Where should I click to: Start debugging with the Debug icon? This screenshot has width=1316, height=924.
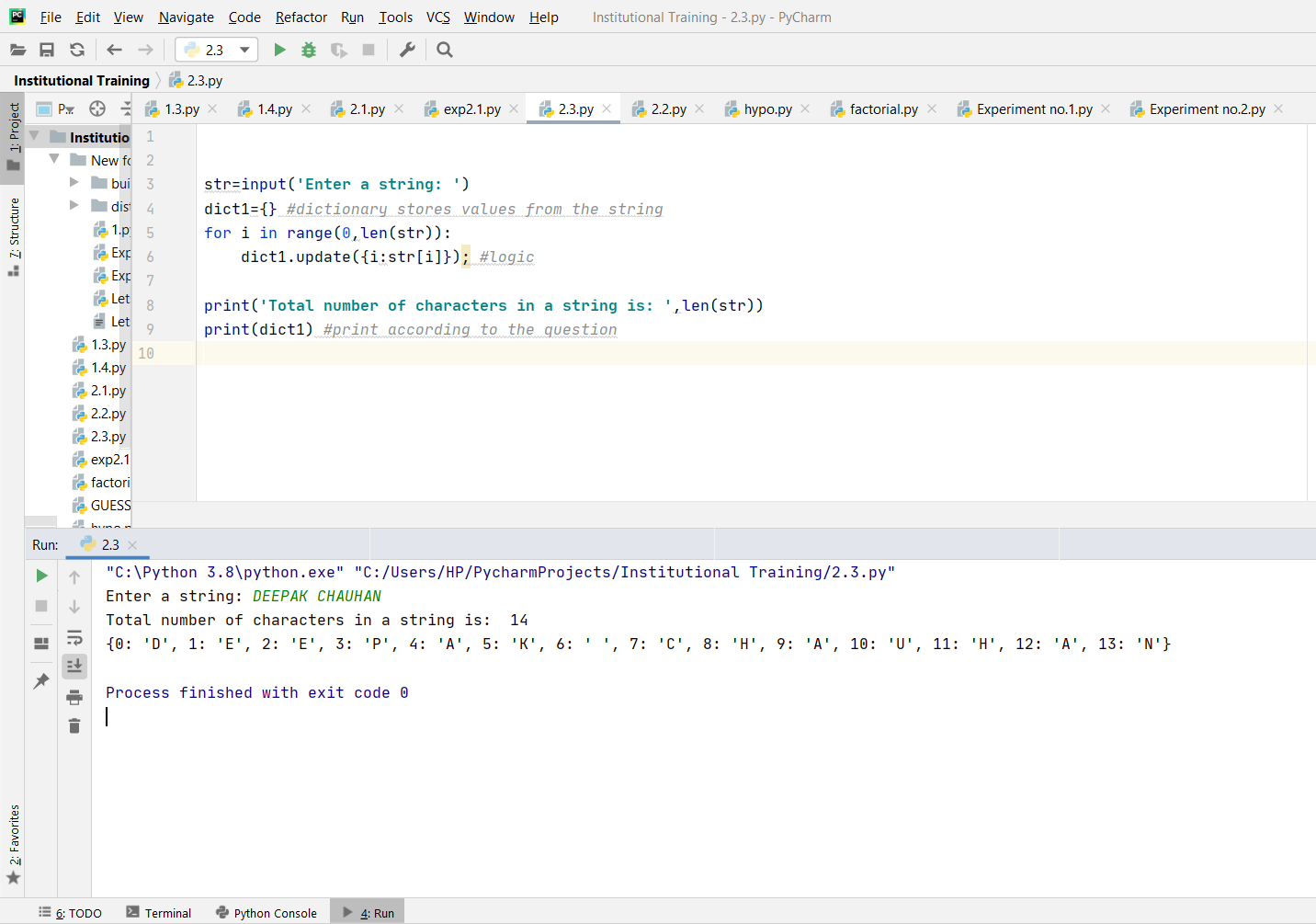tap(308, 50)
